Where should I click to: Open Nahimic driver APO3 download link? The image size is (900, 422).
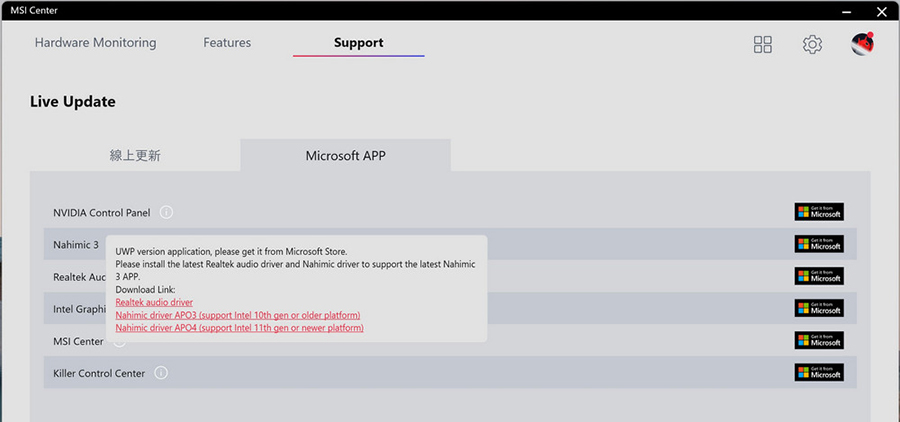[238, 315]
